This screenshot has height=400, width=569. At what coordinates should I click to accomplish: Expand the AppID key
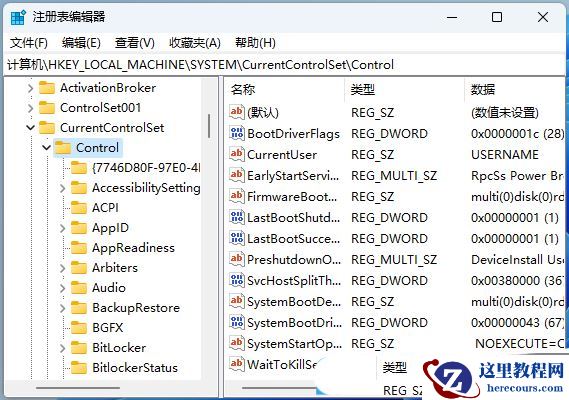tap(62, 228)
